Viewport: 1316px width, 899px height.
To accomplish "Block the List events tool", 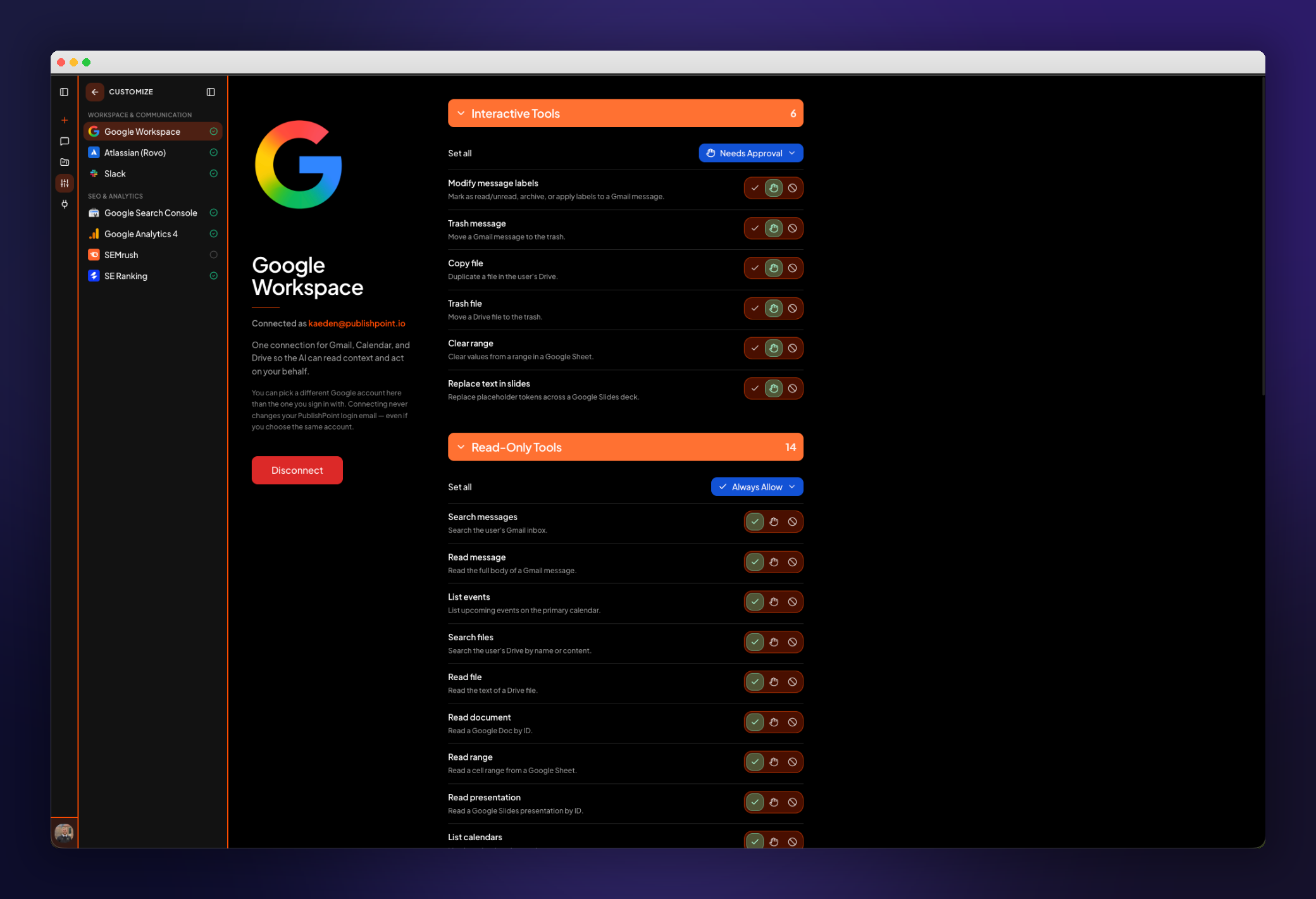I will [x=792, y=602].
